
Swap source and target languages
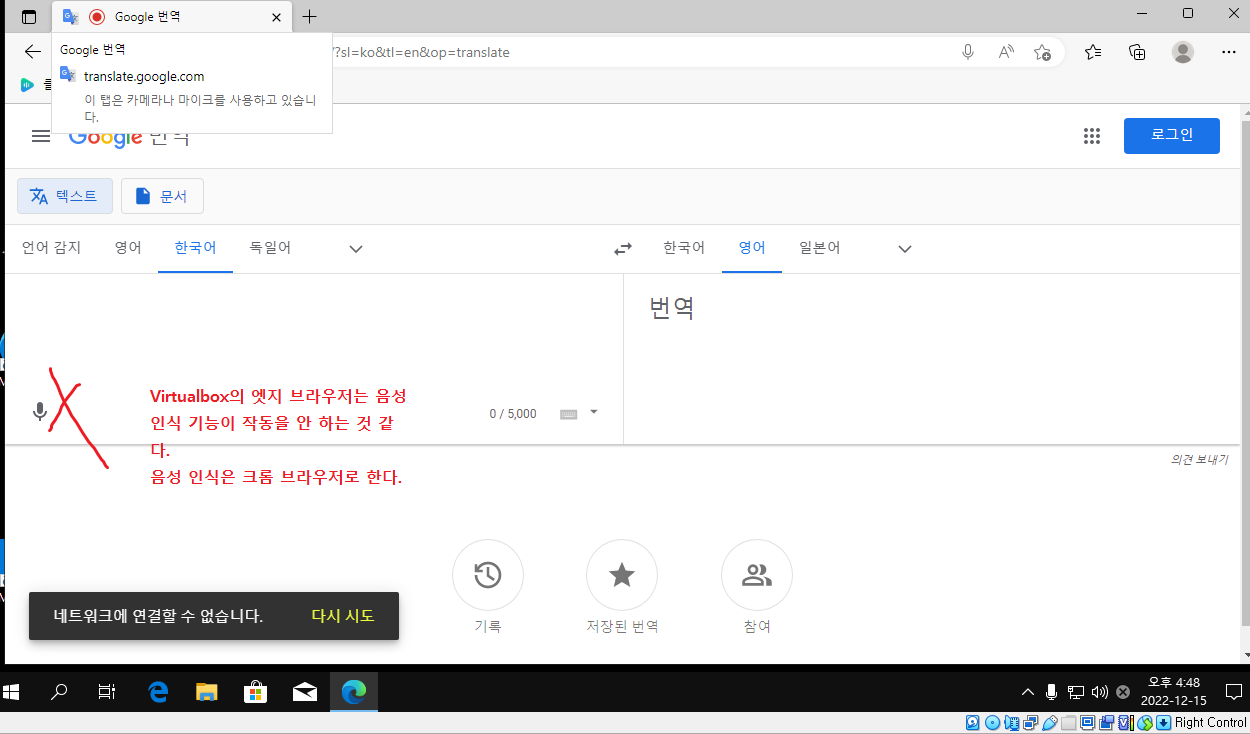(623, 249)
